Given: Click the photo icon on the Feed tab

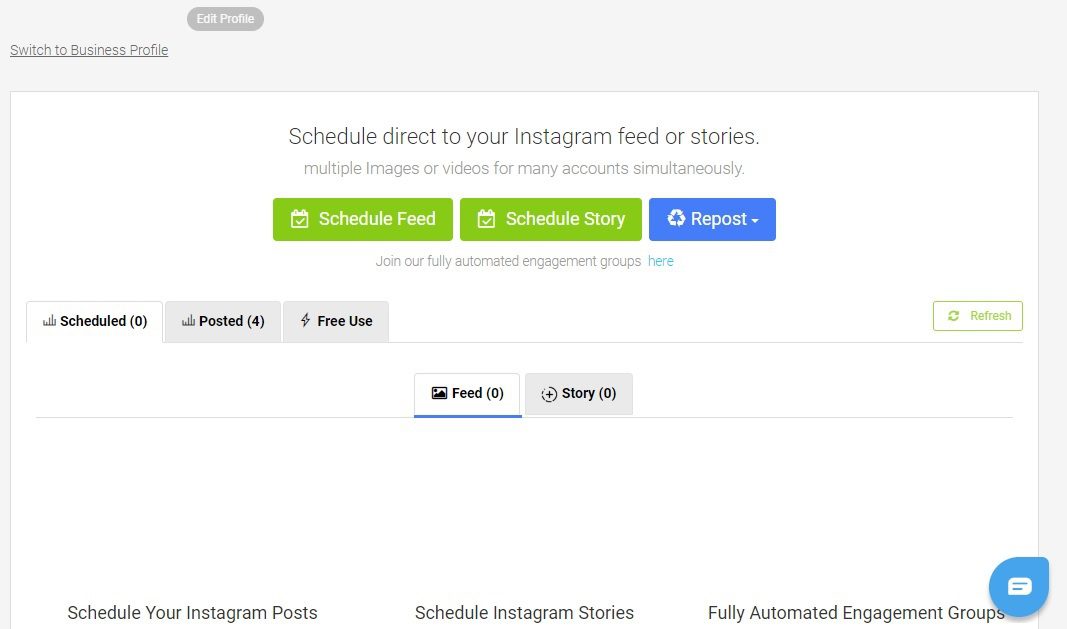Looking at the screenshot, I should click(438, 393).
